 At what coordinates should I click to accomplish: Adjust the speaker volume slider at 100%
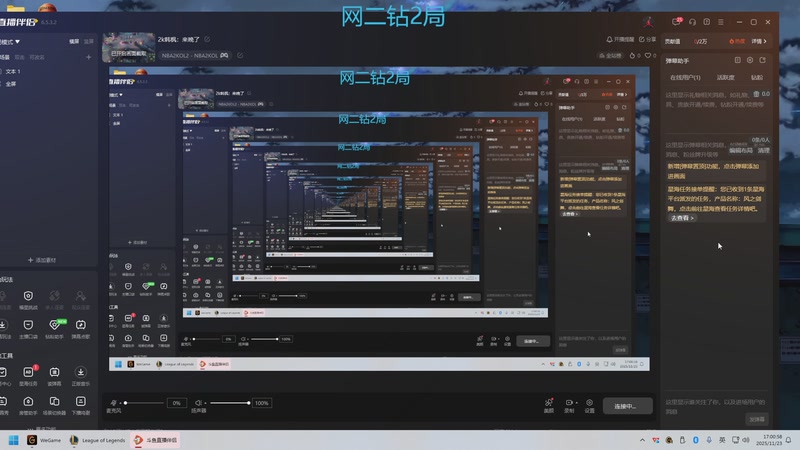(x=230, y=403)
